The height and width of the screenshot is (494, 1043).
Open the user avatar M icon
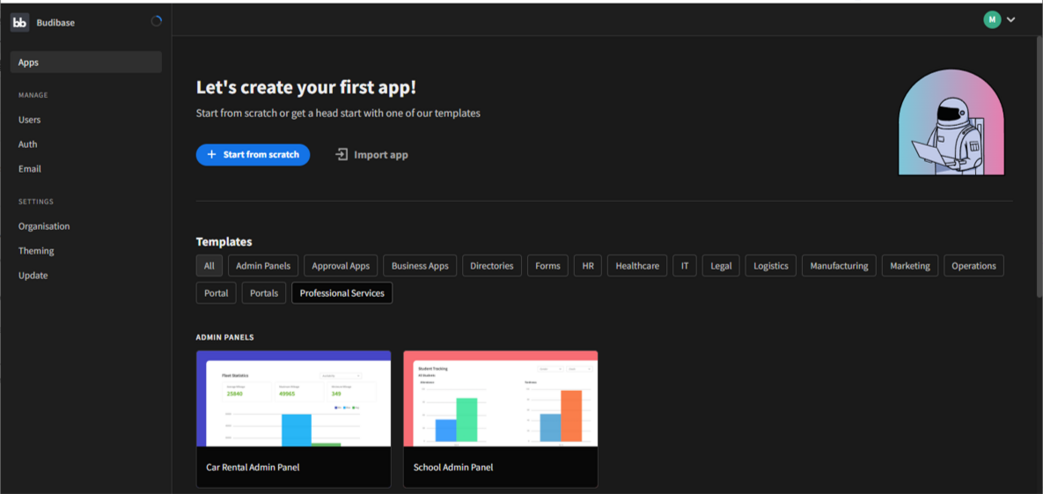(992, 20)
